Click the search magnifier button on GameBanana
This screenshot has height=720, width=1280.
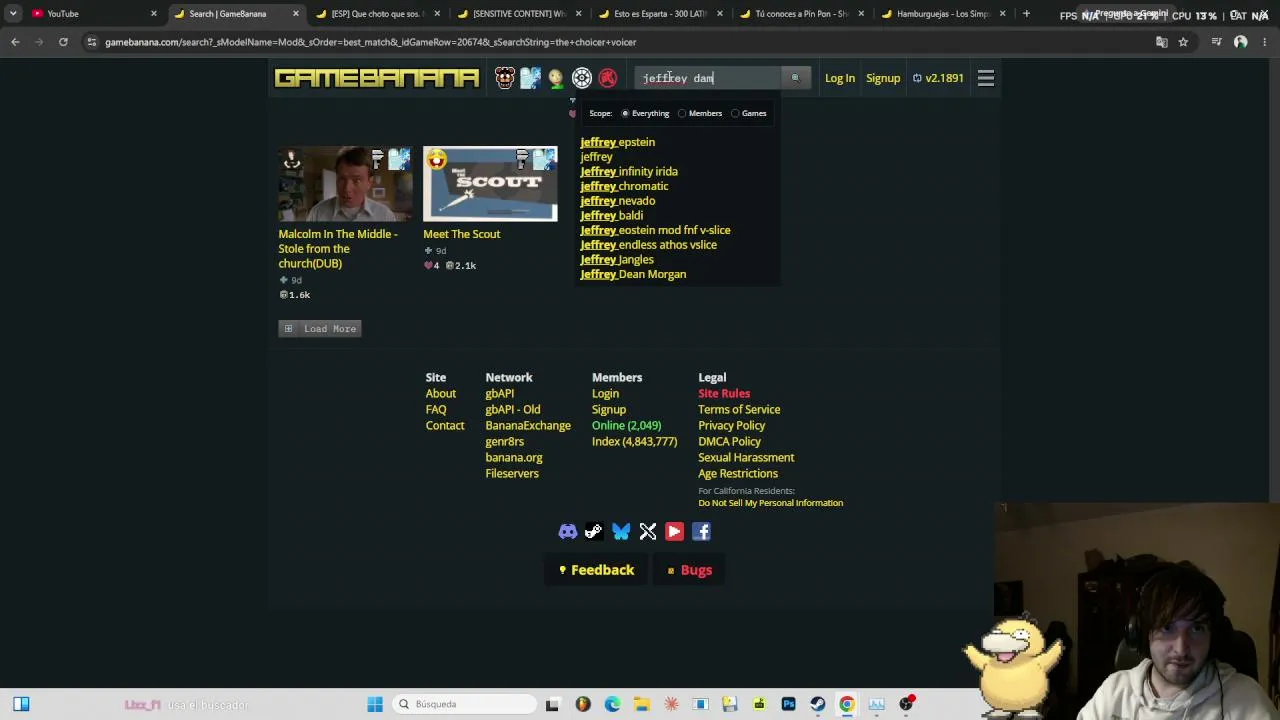[x=796, y=78]
